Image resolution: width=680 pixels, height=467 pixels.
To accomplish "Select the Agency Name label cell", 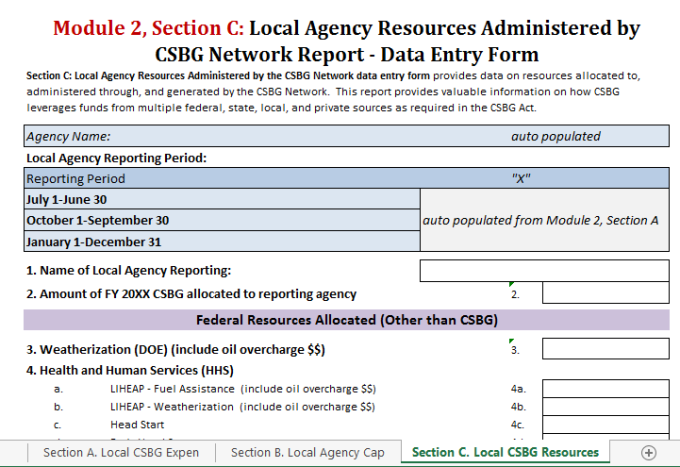I will [x=222, y=136].
